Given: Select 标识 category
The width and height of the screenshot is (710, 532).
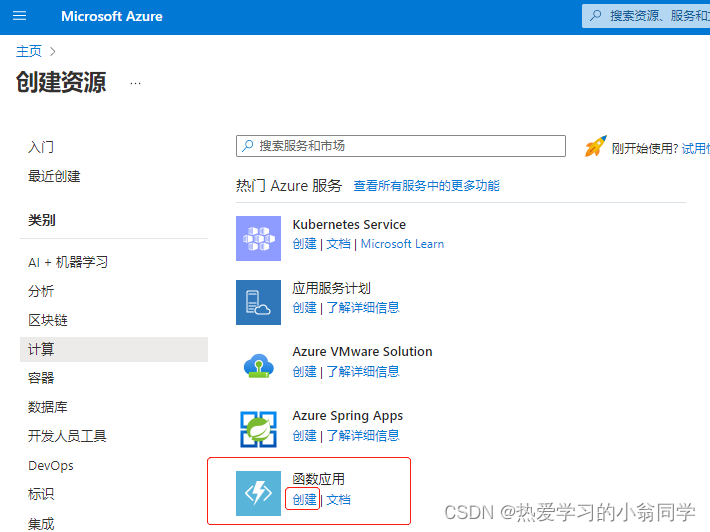Looking at the screenshot, I should [41, 494].
